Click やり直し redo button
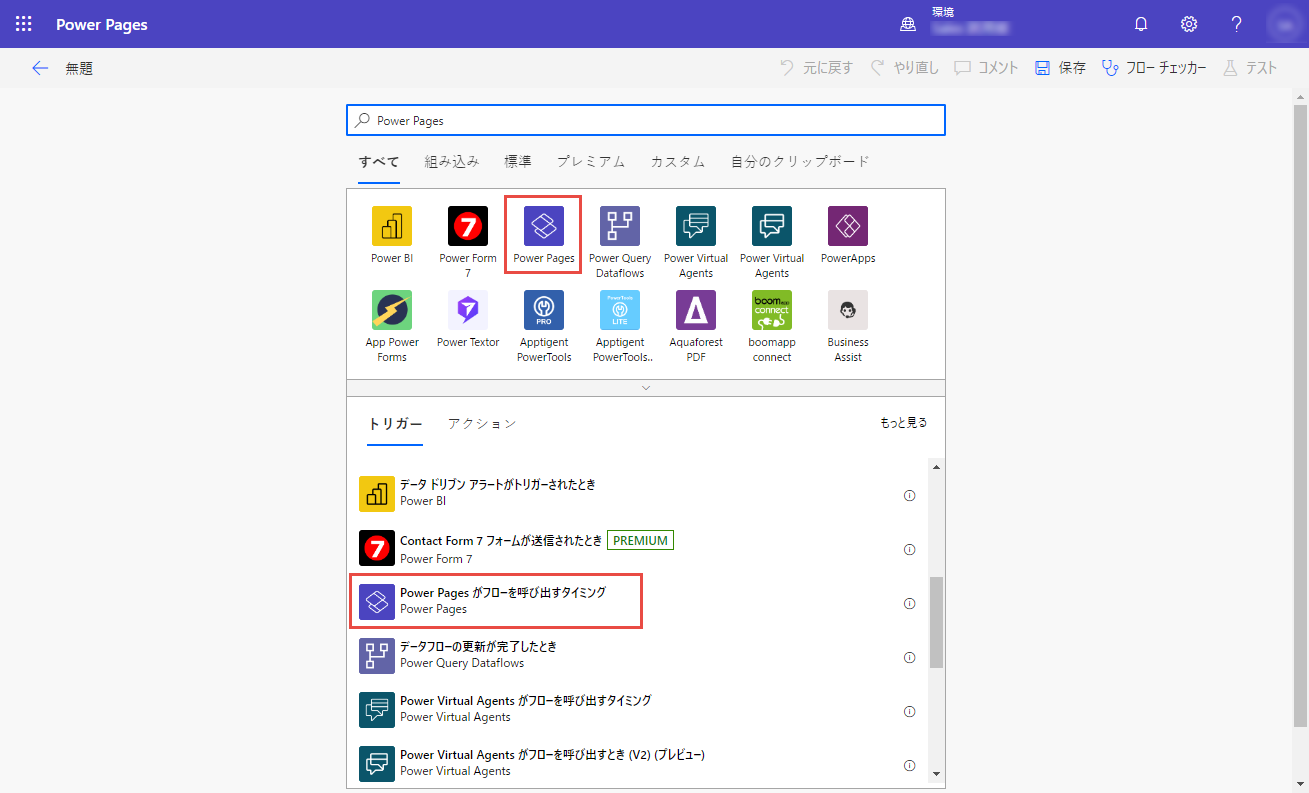Screen dimensions: 1309x793 coord(904,68)
